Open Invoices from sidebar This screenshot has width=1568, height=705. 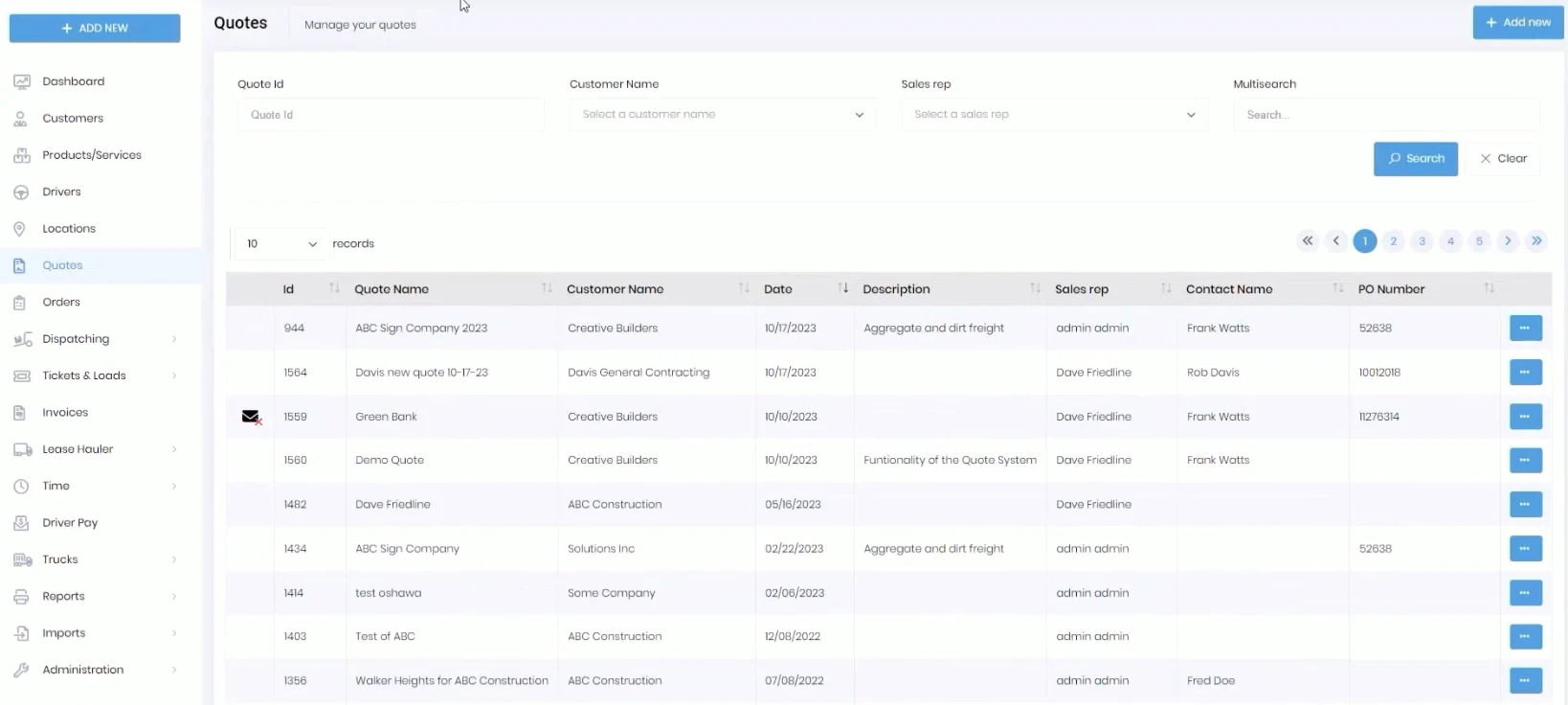(65, 413)
